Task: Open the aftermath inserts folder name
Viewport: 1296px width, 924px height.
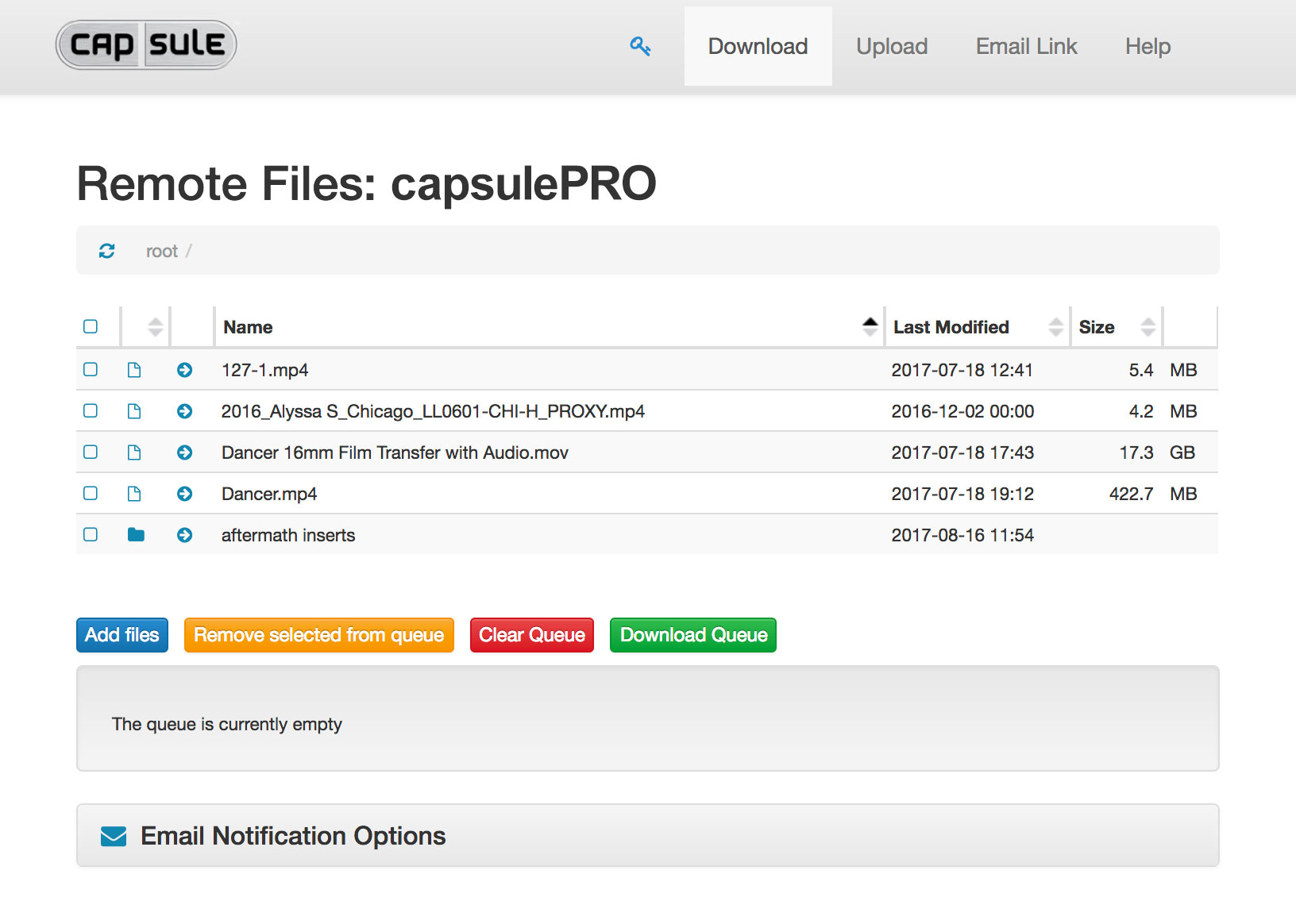Action: tap(288, 535)
